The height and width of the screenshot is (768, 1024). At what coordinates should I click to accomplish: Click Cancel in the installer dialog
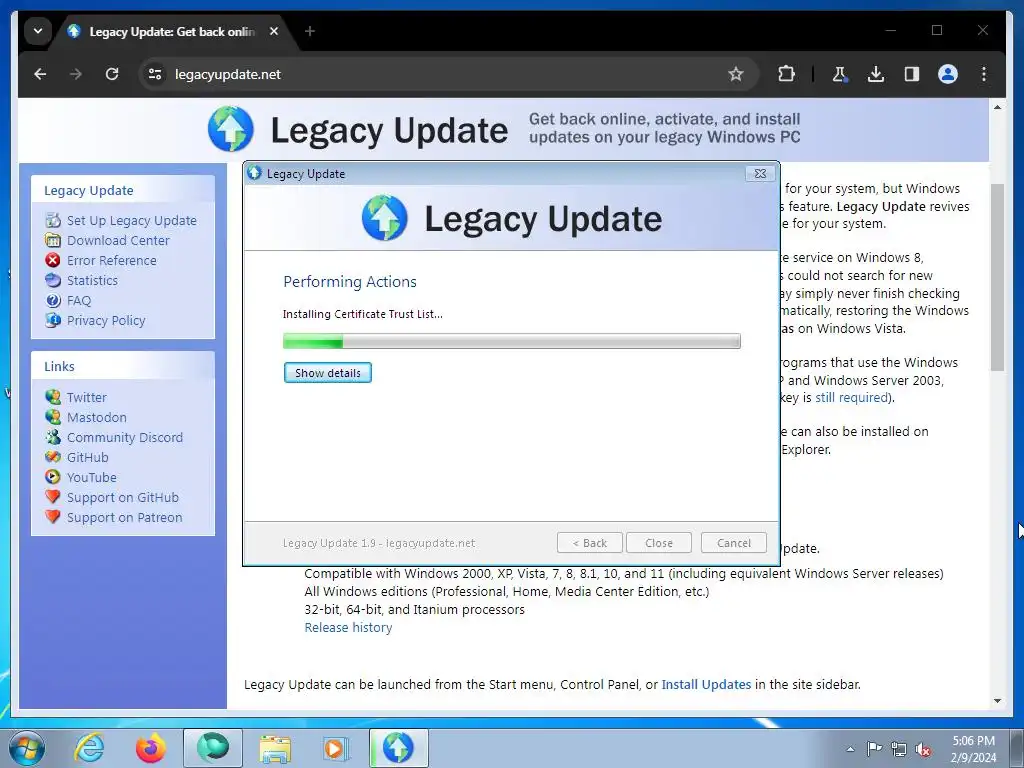pos(733,543)
